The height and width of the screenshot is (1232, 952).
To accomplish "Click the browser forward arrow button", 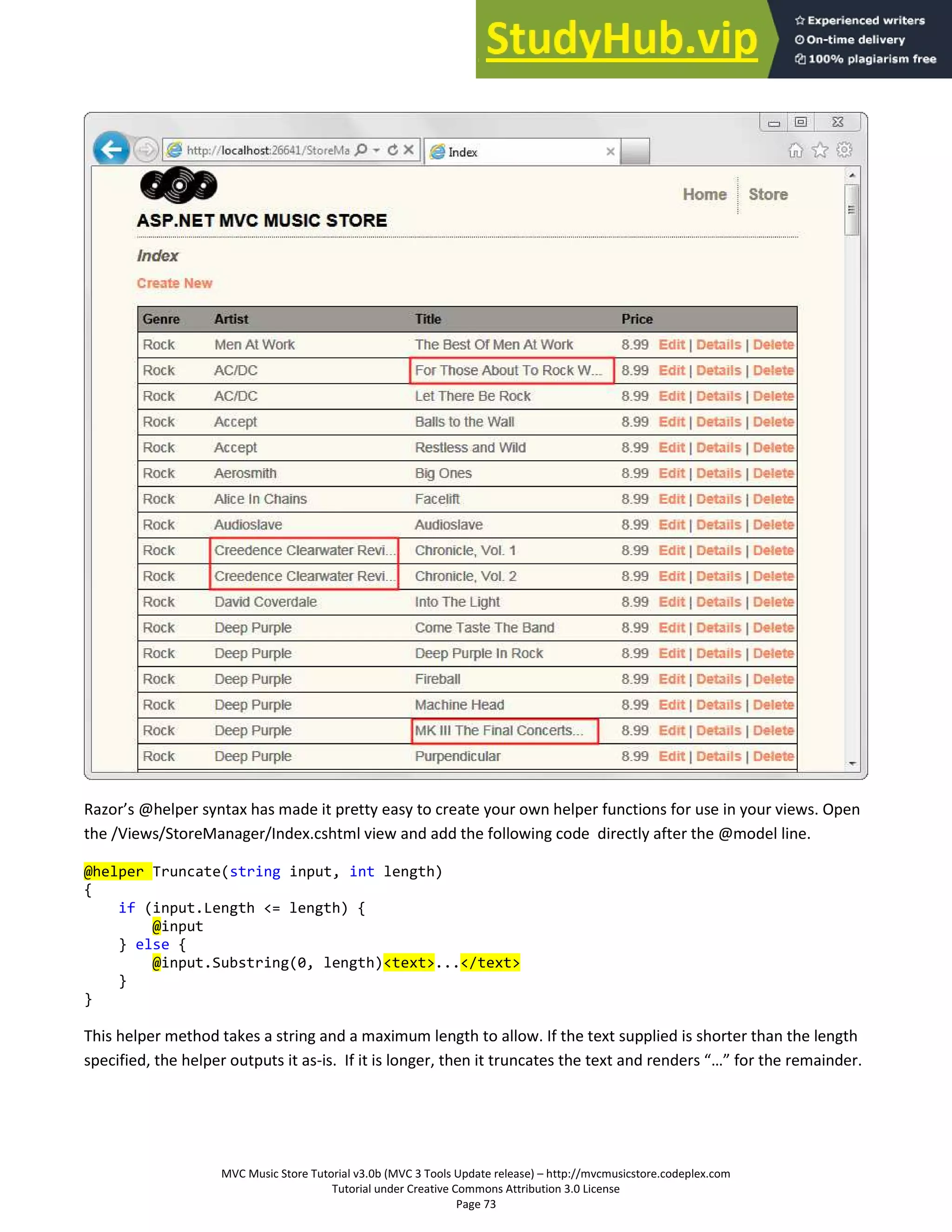I will click(146, 150).
